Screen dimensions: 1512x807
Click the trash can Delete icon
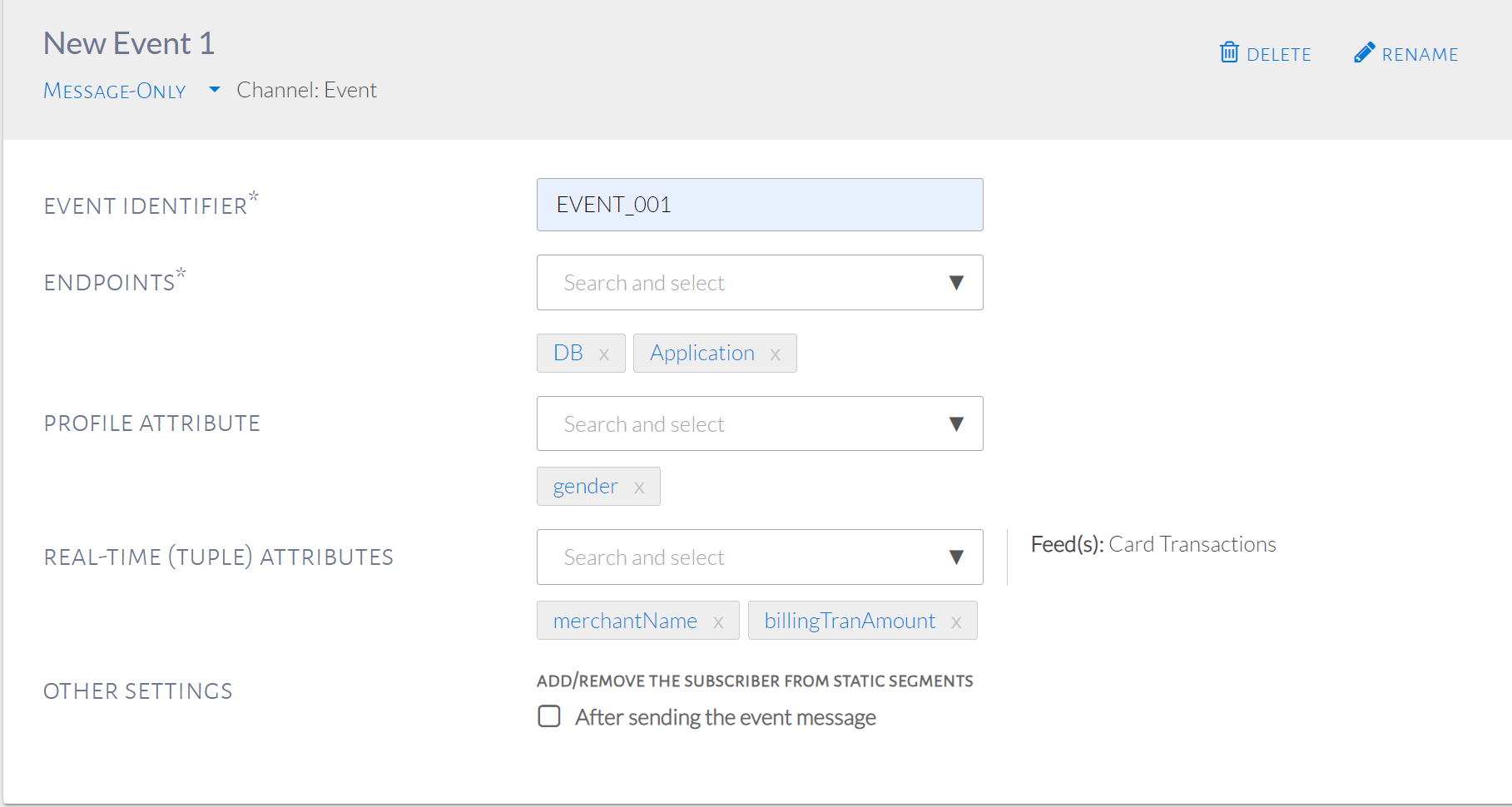click(1228, 52)
